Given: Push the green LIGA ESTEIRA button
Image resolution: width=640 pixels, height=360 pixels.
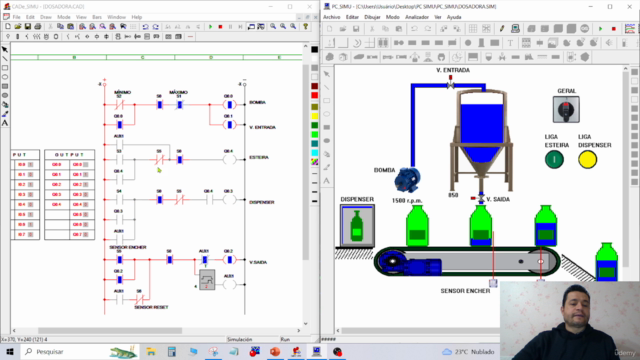Looking at the screenshot, I should click(554, 159).
